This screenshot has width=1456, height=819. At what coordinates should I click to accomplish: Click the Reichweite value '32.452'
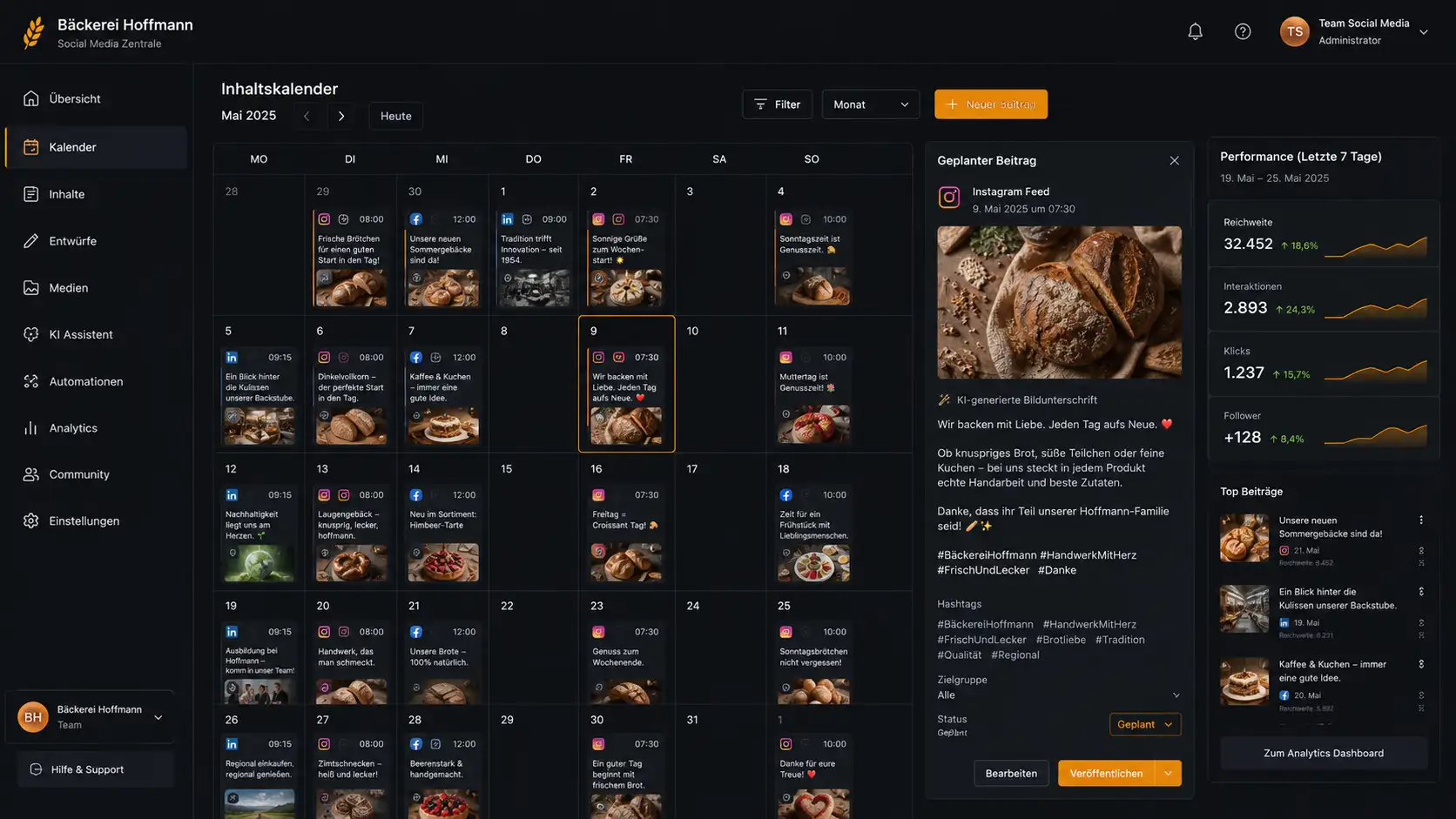(x=1248, y=245)
